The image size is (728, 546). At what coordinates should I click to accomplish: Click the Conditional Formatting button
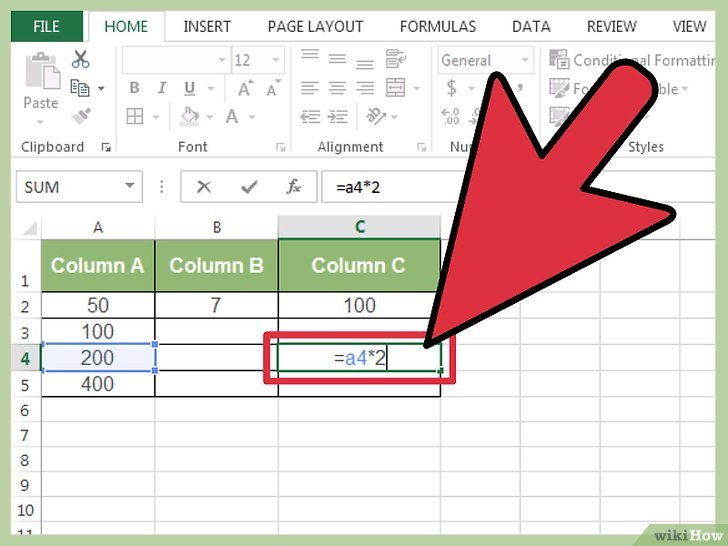point(631,59)
